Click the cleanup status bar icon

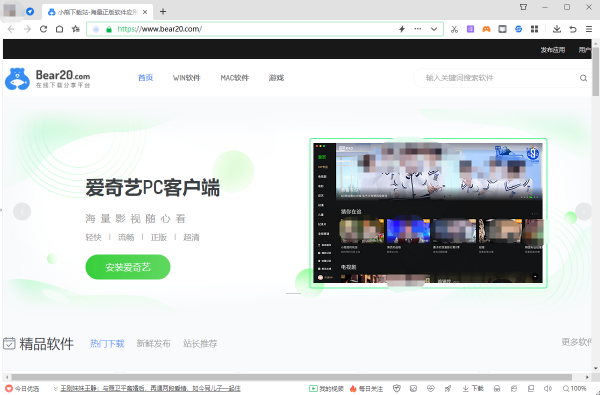click(514, 388)
